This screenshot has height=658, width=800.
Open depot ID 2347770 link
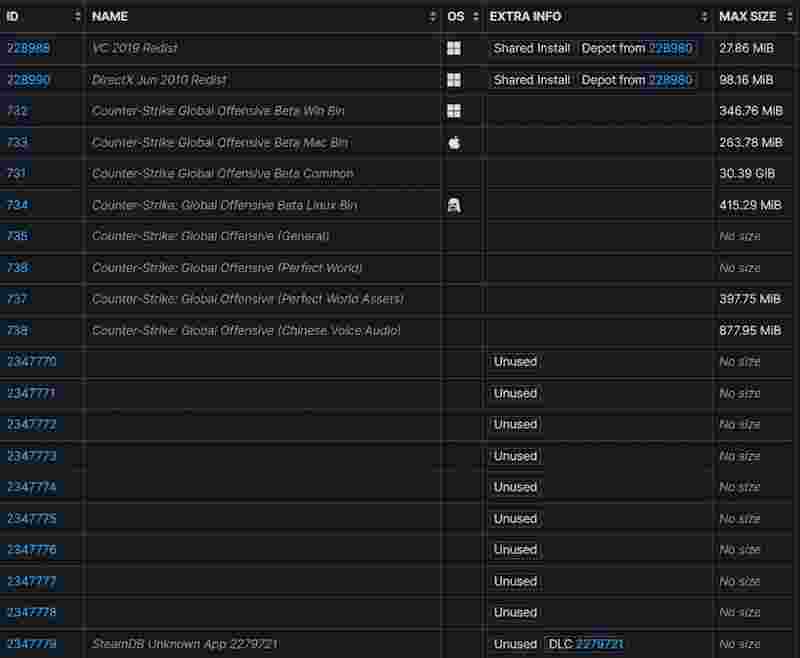click(32, 362)
